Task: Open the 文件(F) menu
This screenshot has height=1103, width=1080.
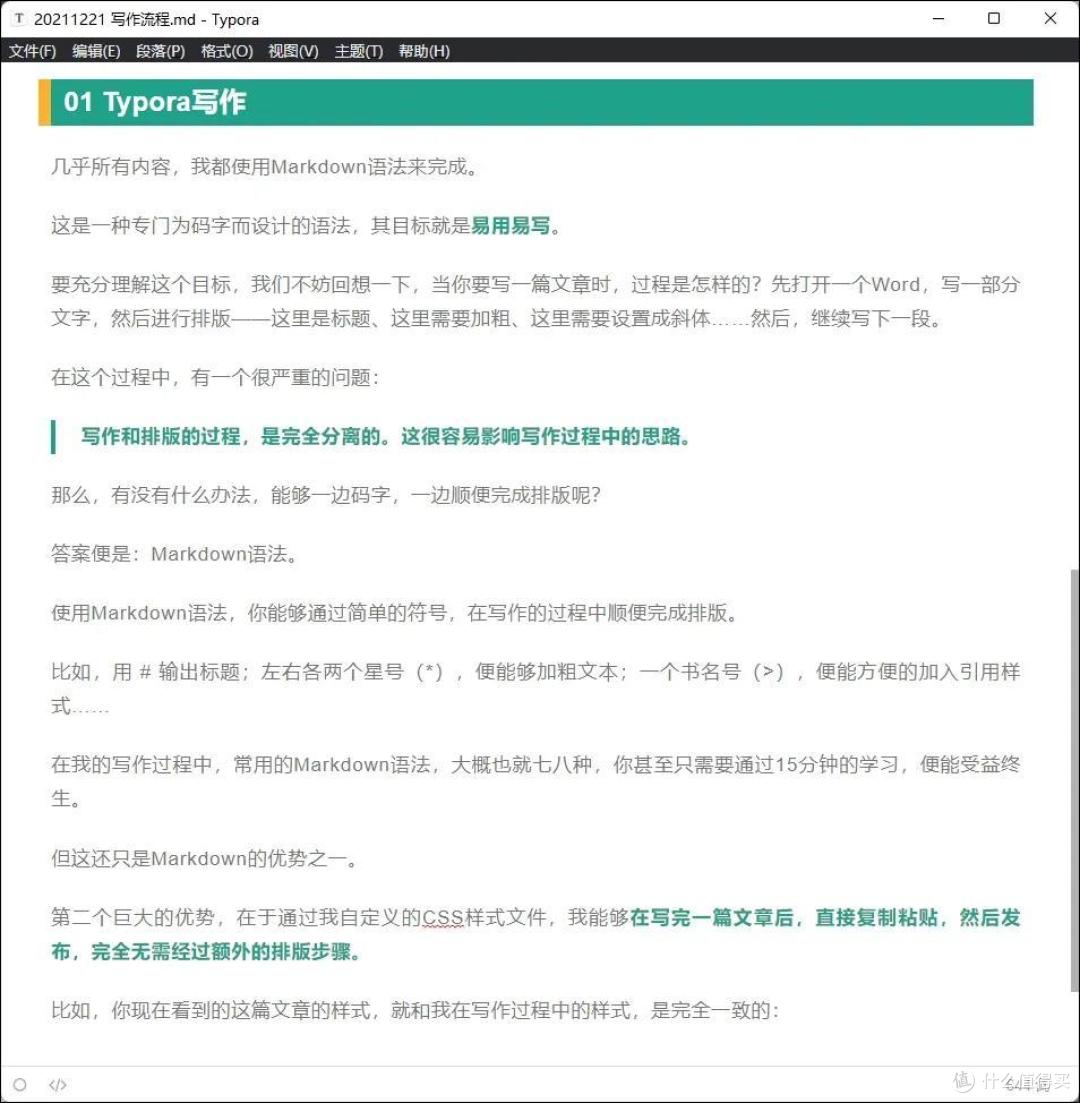Action: tap(32, 51)
